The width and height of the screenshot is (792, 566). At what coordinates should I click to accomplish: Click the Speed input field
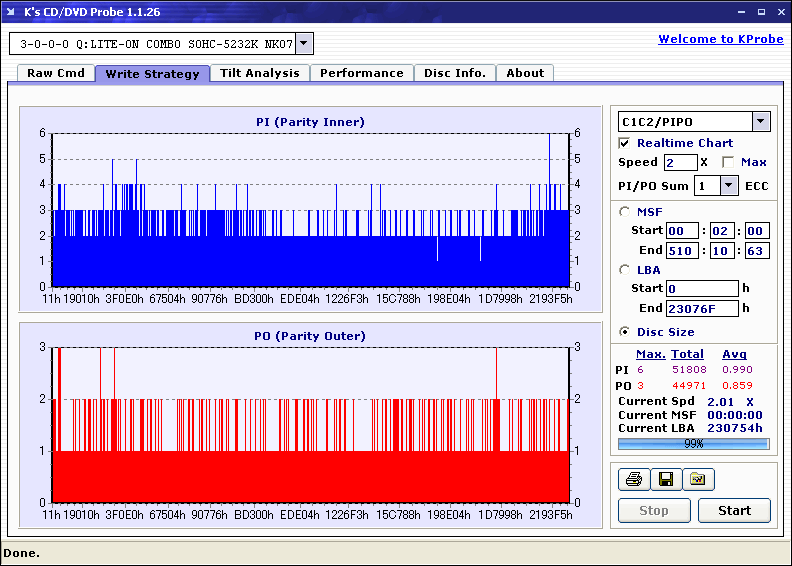click(x=680, y=162)
